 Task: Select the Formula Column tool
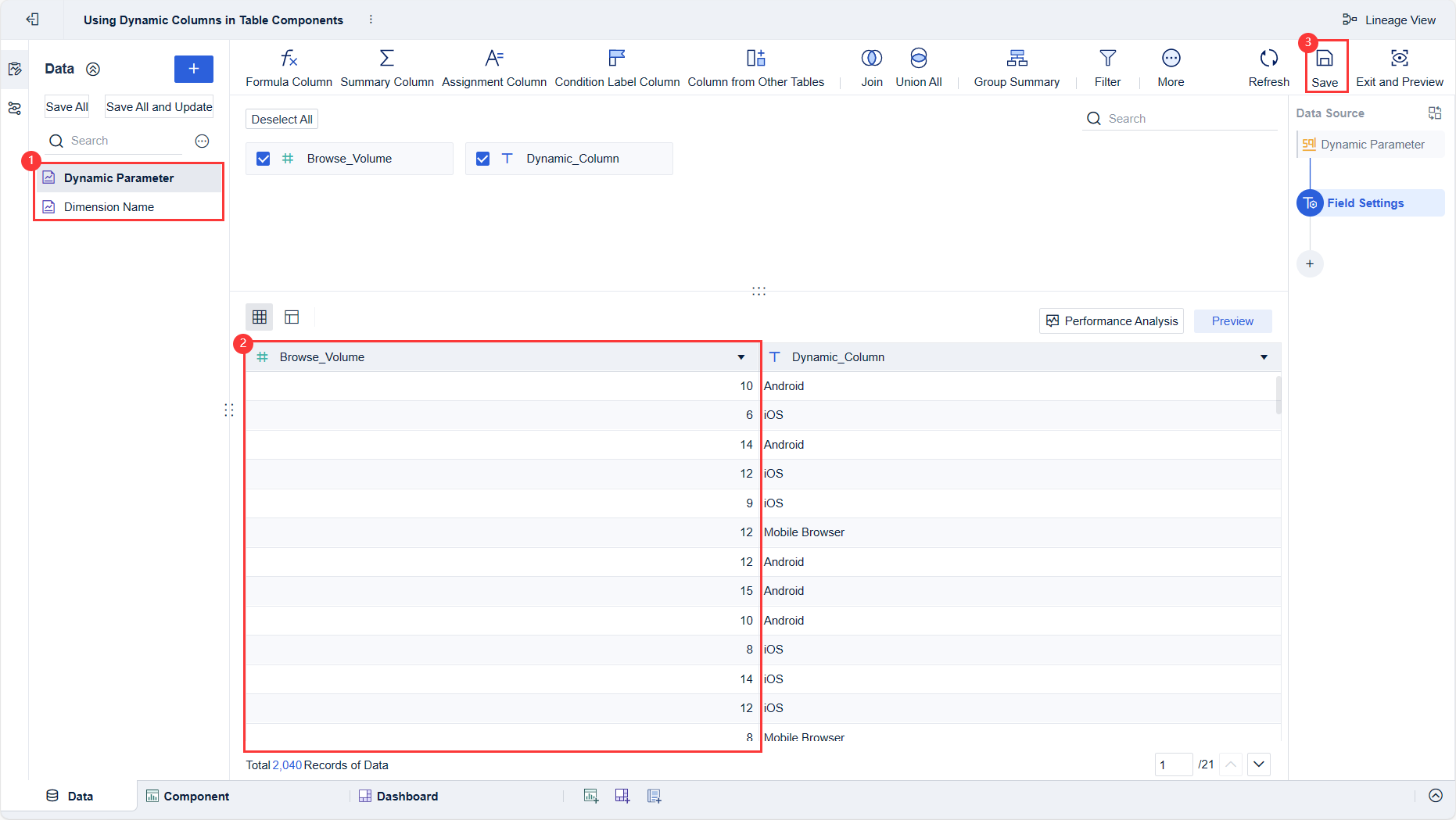point(289,67)
